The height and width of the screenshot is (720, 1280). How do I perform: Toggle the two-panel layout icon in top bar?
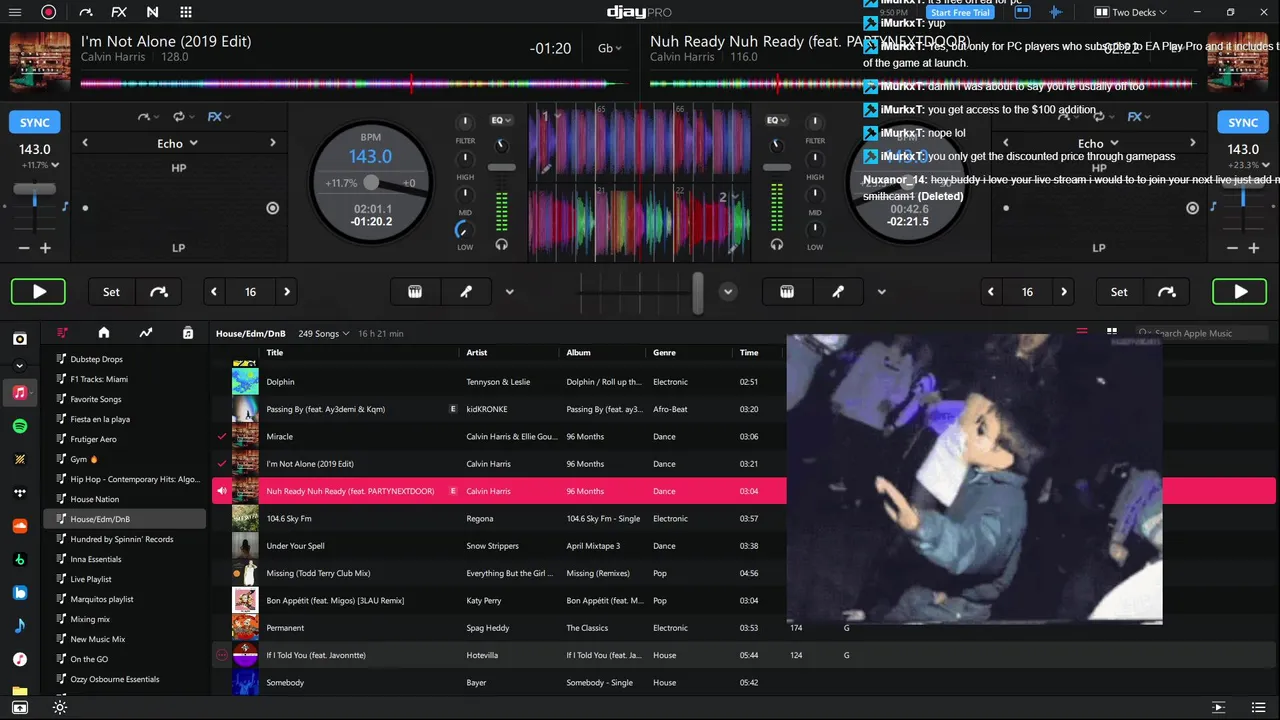click(1022, 12)
